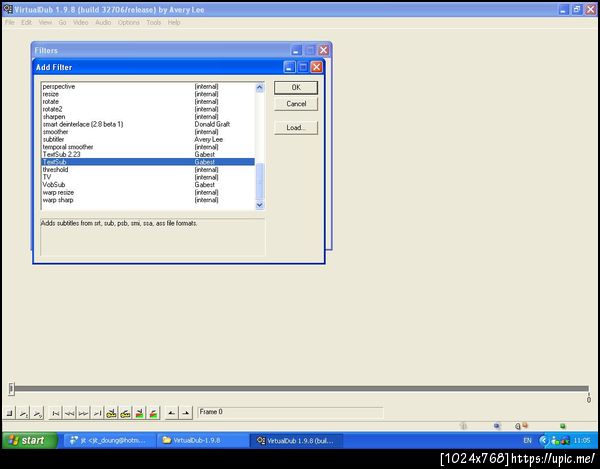Jump to start of video icon

coord(55,413)
